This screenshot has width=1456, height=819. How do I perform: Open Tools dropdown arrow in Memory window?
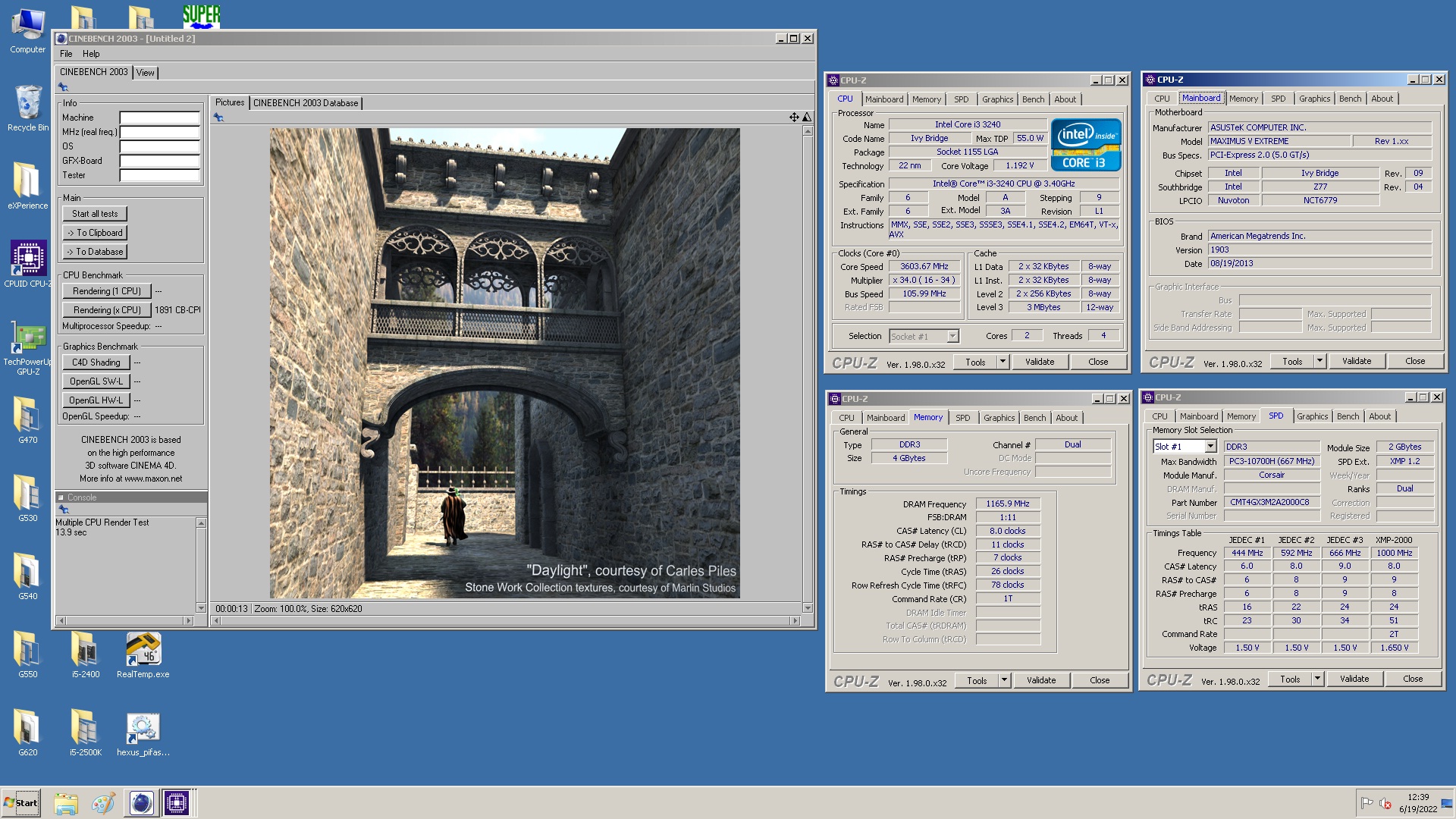[1004, 680]
